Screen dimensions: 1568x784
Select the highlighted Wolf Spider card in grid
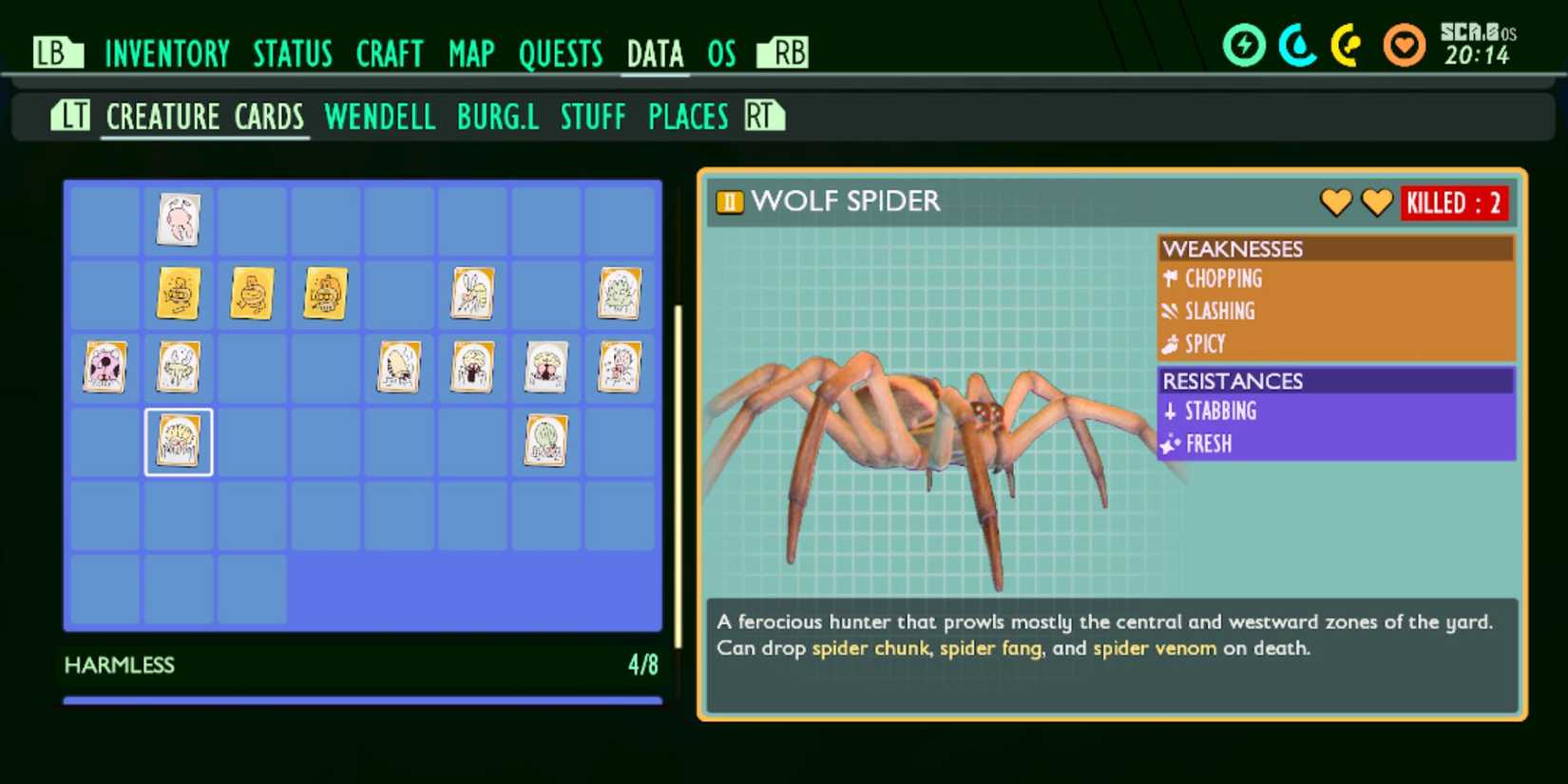pyautogui.click(x=179, y=442)
